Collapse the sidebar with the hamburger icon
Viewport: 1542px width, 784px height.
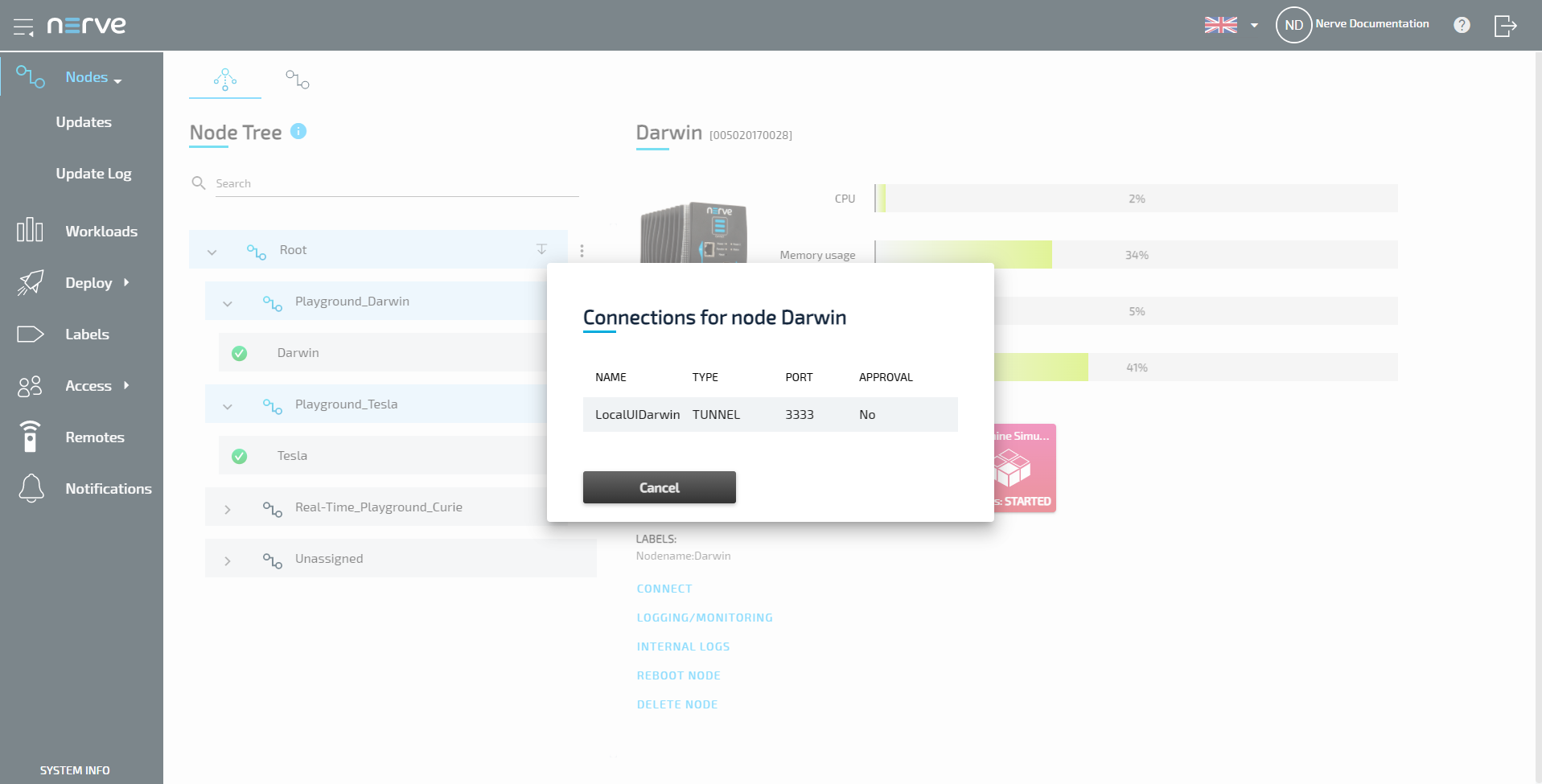tap(23, 25)
